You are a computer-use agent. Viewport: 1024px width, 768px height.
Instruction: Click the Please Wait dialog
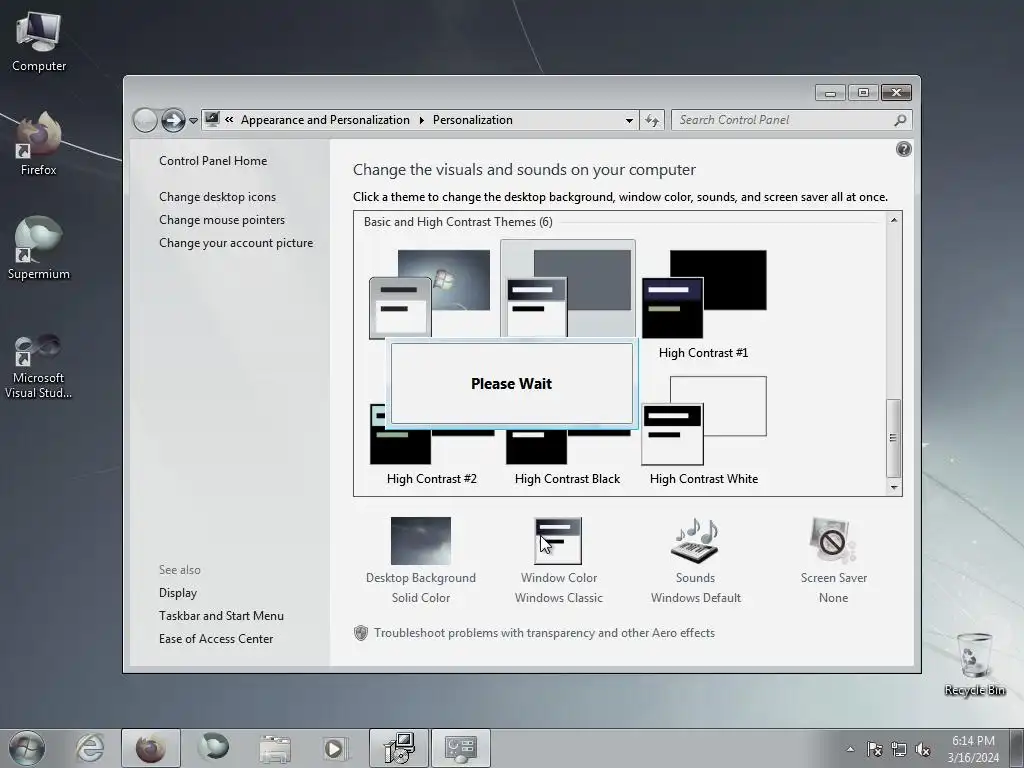[511, 383]
